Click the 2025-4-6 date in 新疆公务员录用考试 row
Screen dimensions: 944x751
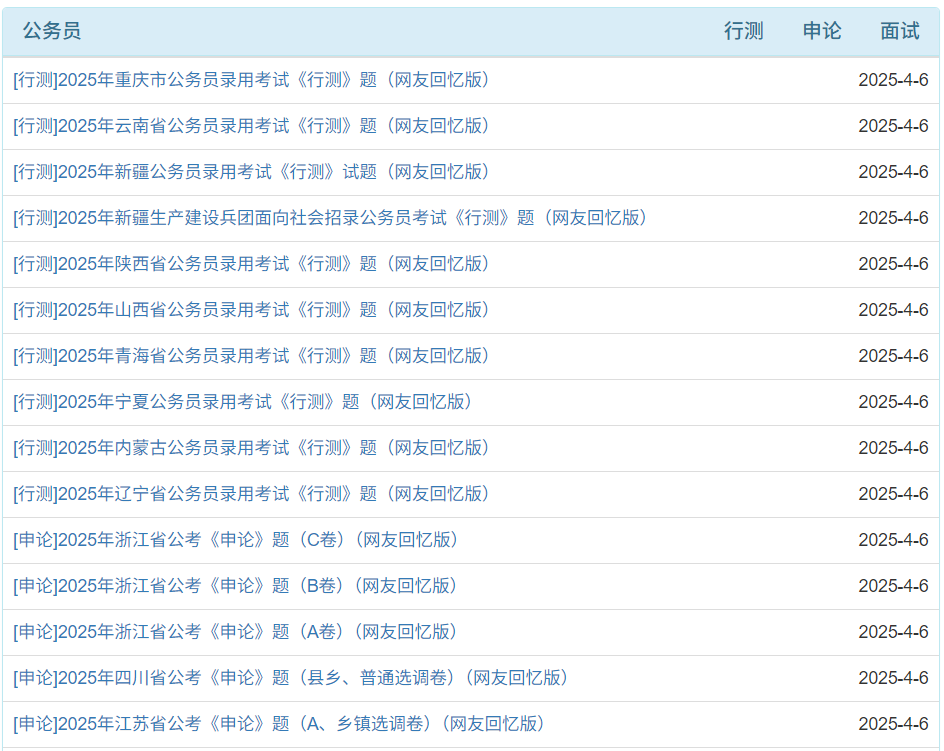tap(893, 172)
